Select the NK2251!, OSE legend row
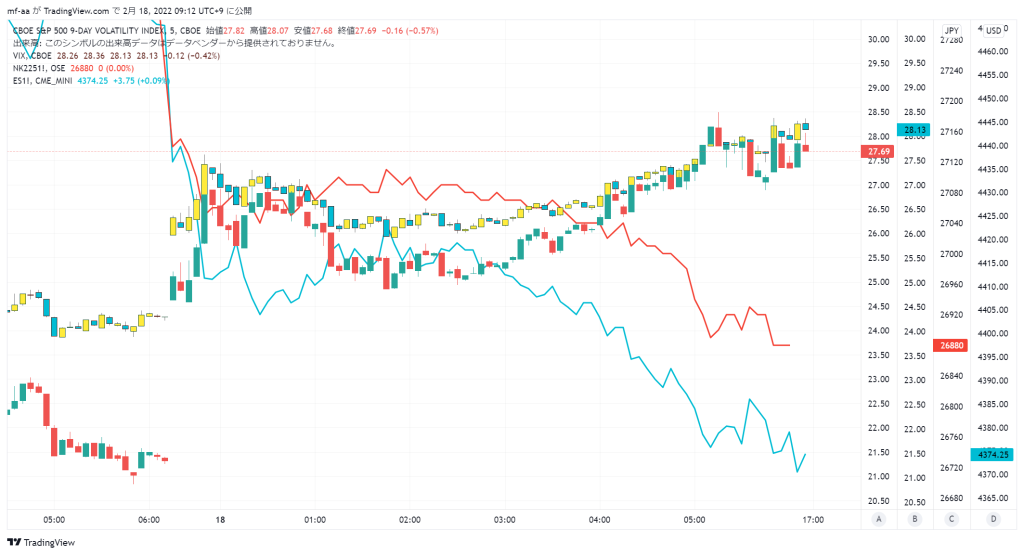The width and height of the screenshot is (1024, 555). [73, 68]
